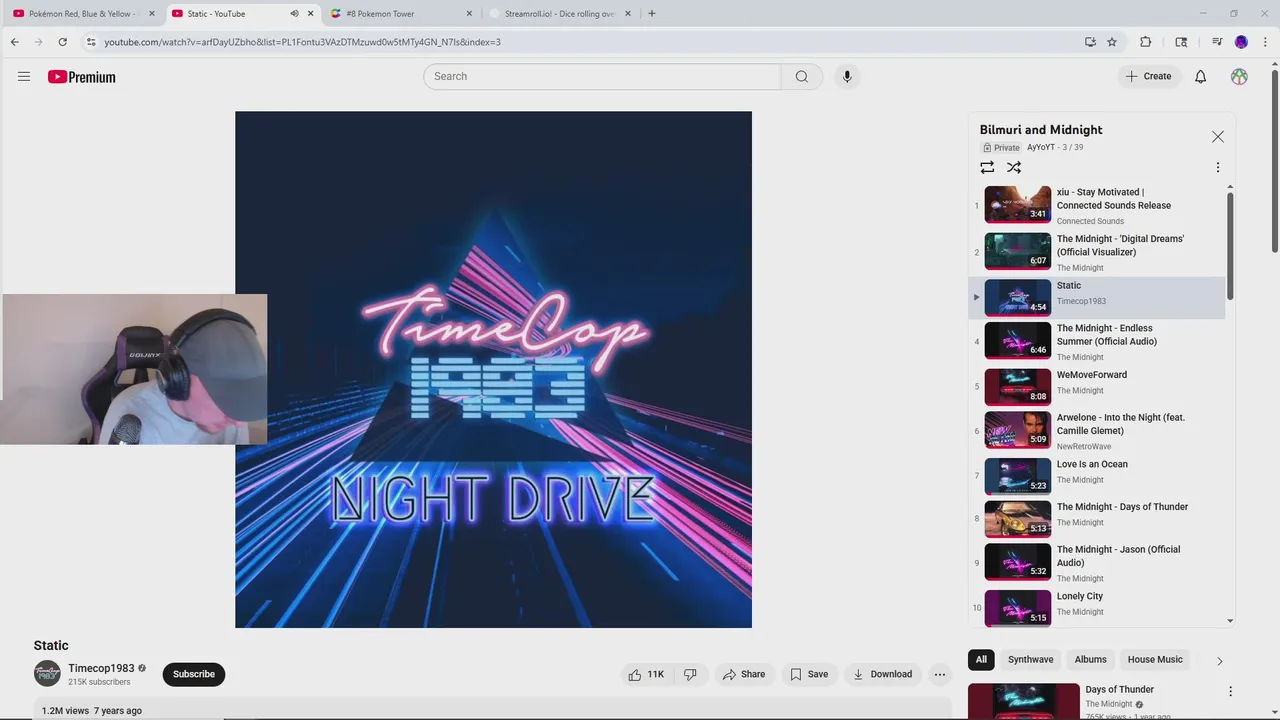Switch to Pokémon Red, Blue & Yellow tab
The image size is (1280, 720).
tap(83, 14)
